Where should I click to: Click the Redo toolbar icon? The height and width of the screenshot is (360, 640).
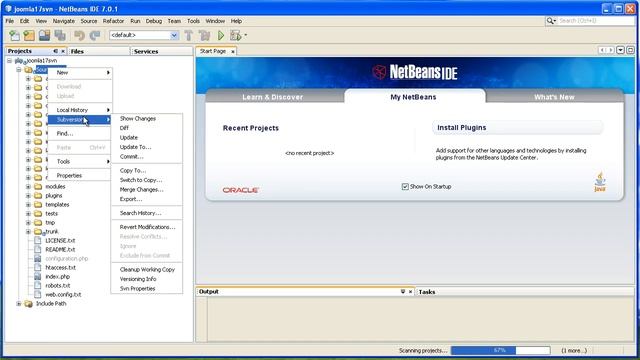95,36
